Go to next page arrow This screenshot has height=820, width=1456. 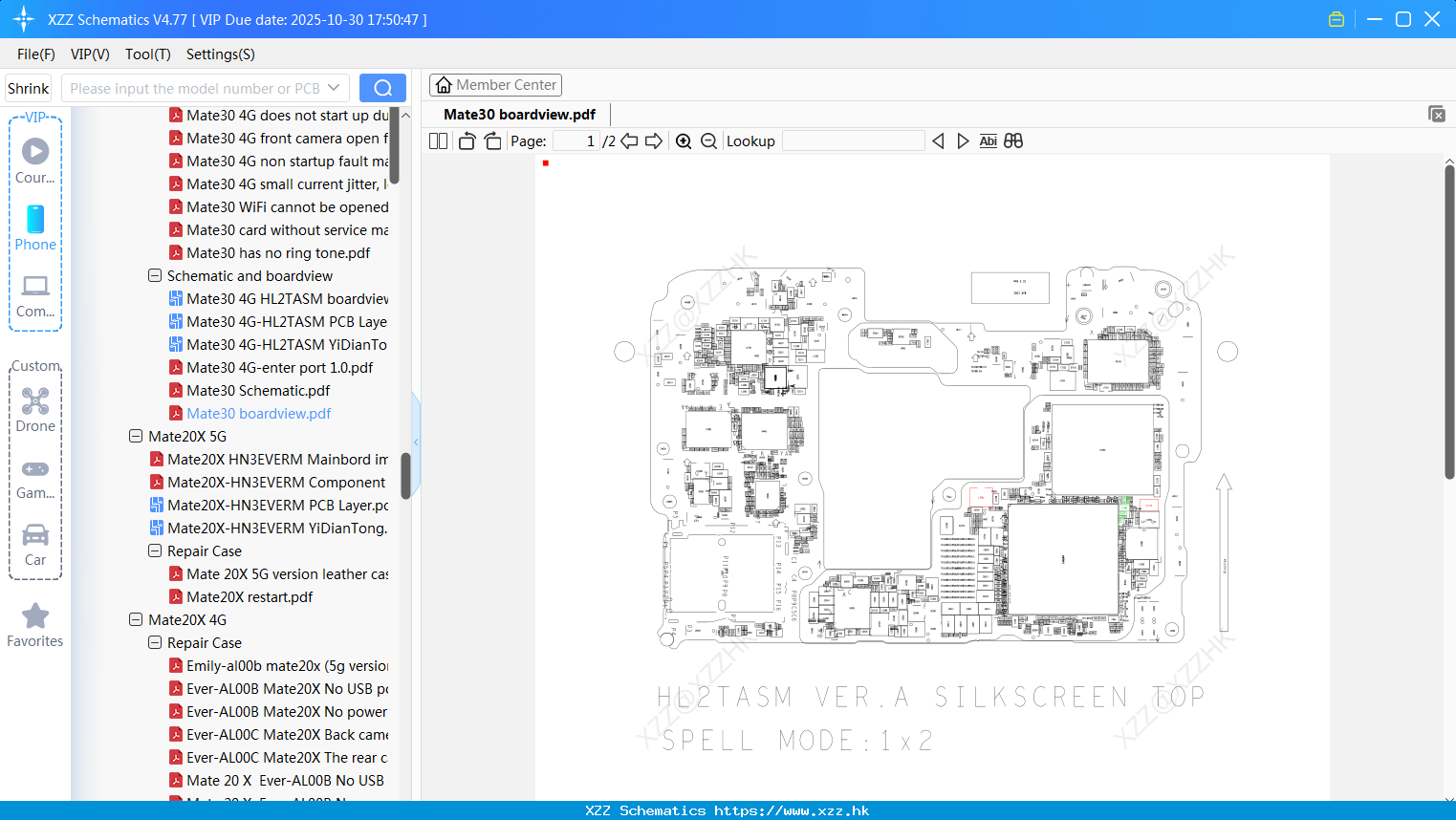pyautogui.click(x=654, y=141)
